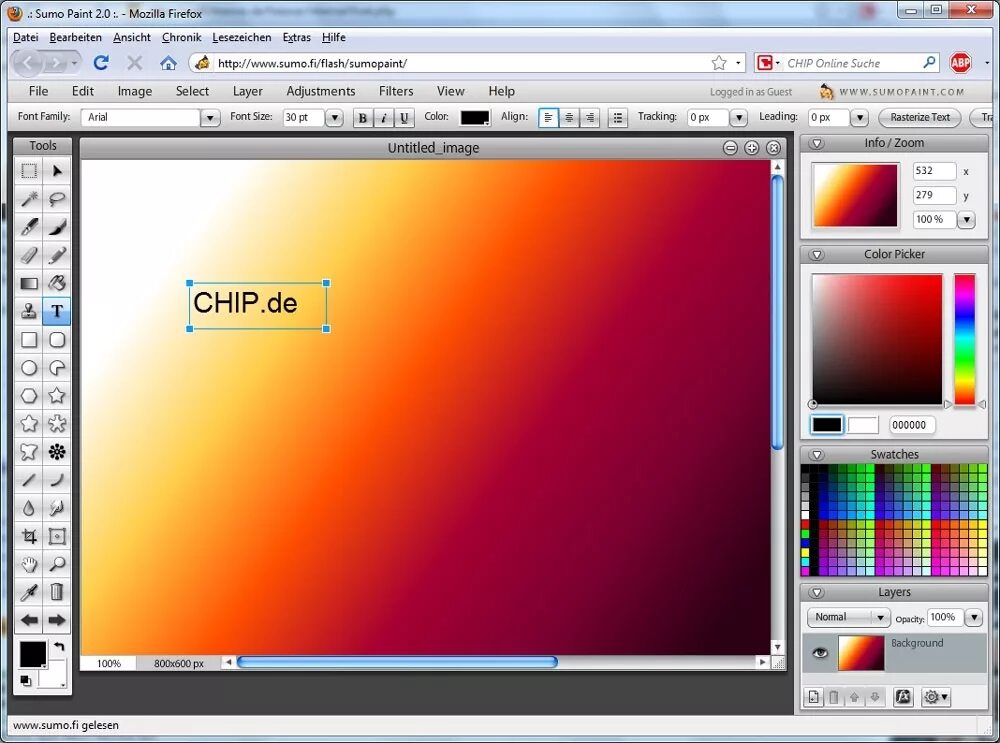Click the hex color field 000000
Viewport: 1000px width, 743px height.
pos(912,425)
